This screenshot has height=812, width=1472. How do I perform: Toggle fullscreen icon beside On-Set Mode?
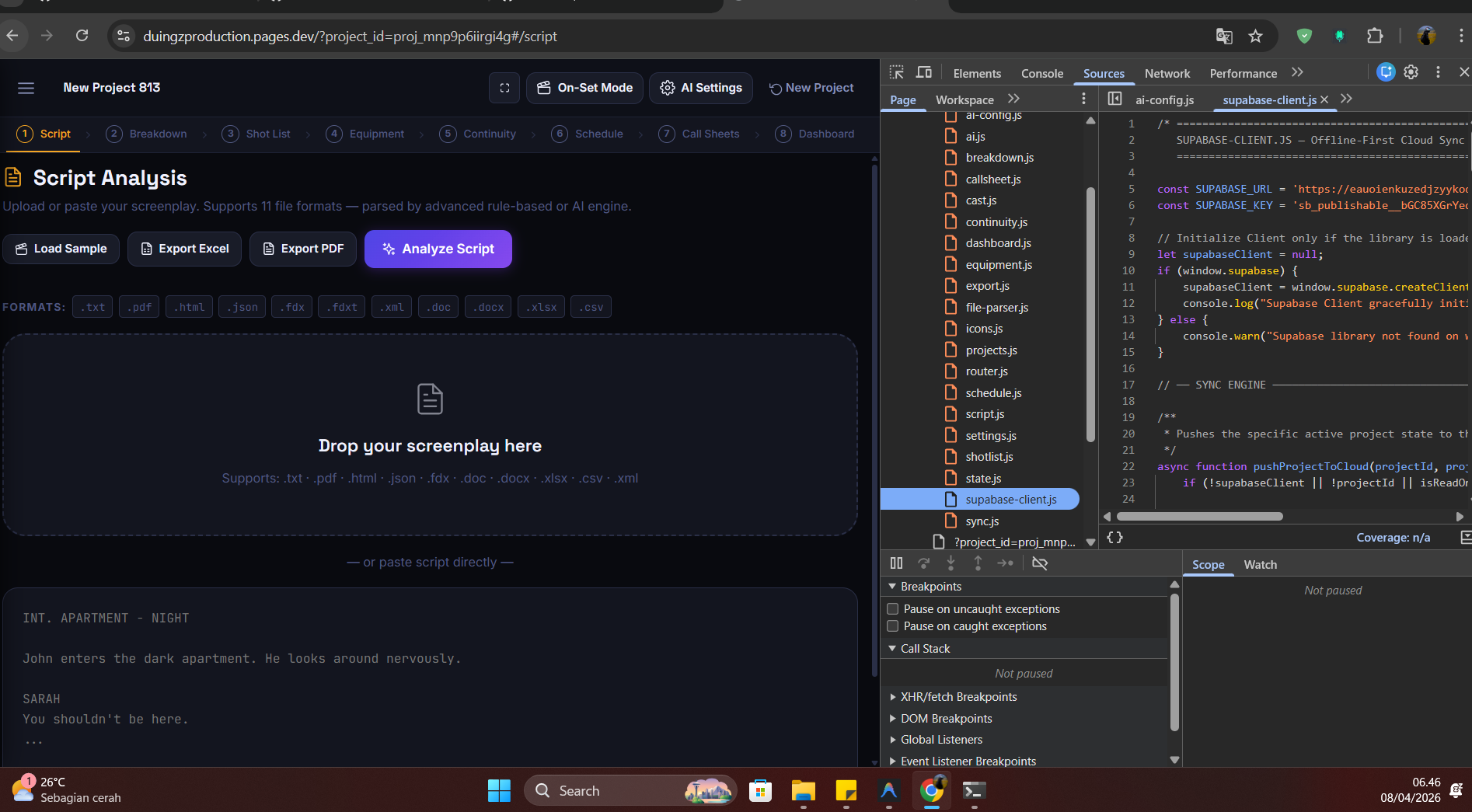504,88
